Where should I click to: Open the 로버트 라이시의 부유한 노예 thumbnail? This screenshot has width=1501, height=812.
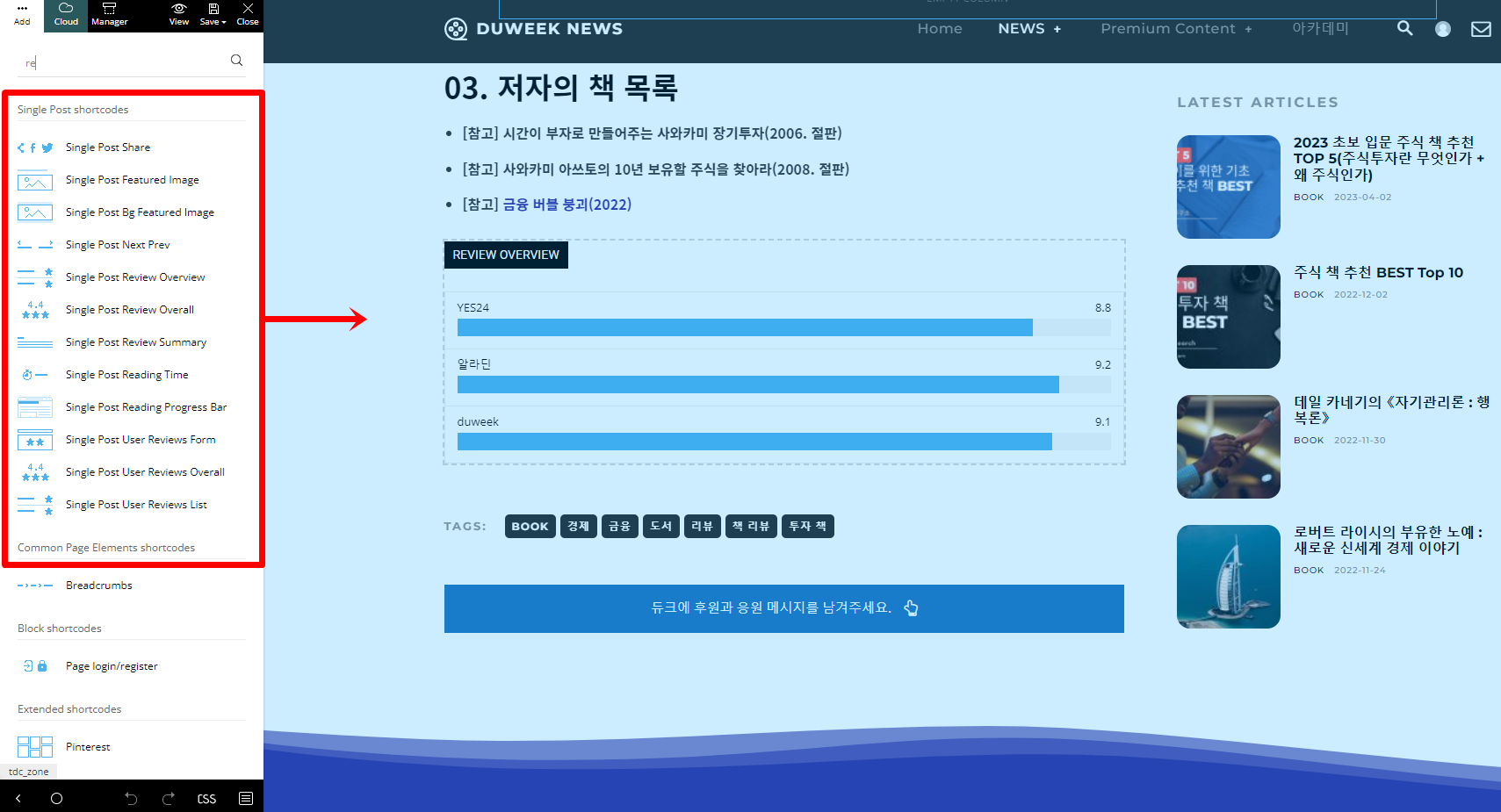(x=1229, y=577)
